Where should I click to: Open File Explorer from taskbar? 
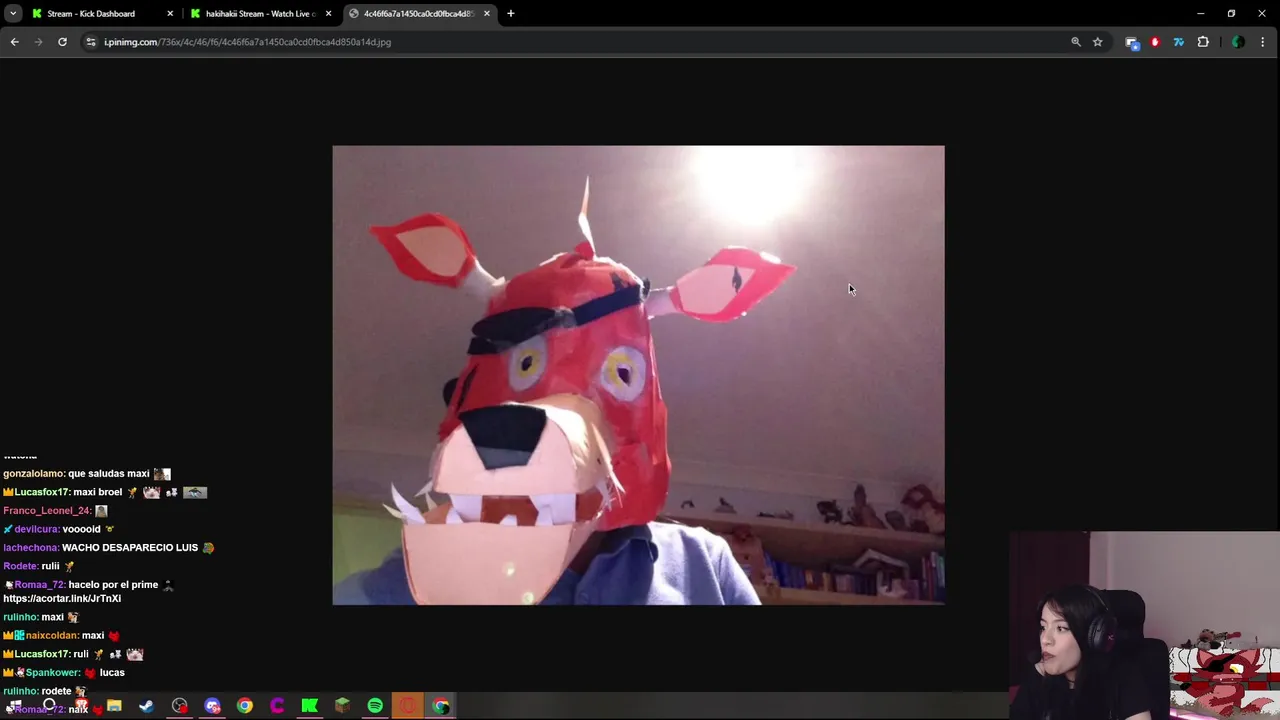click(x=114, y=706)
